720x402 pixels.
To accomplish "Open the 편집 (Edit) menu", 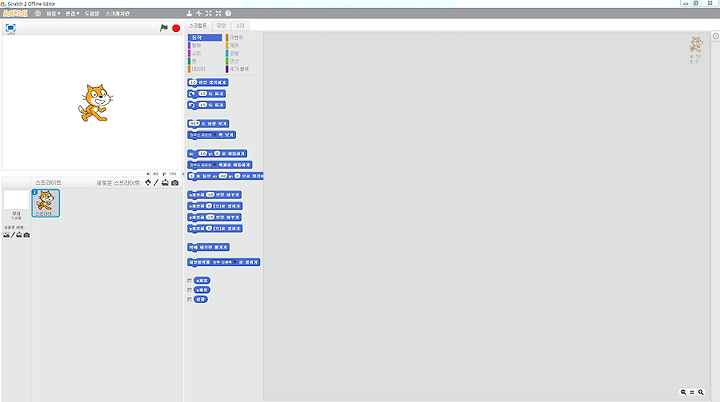I will coord(72,13).
